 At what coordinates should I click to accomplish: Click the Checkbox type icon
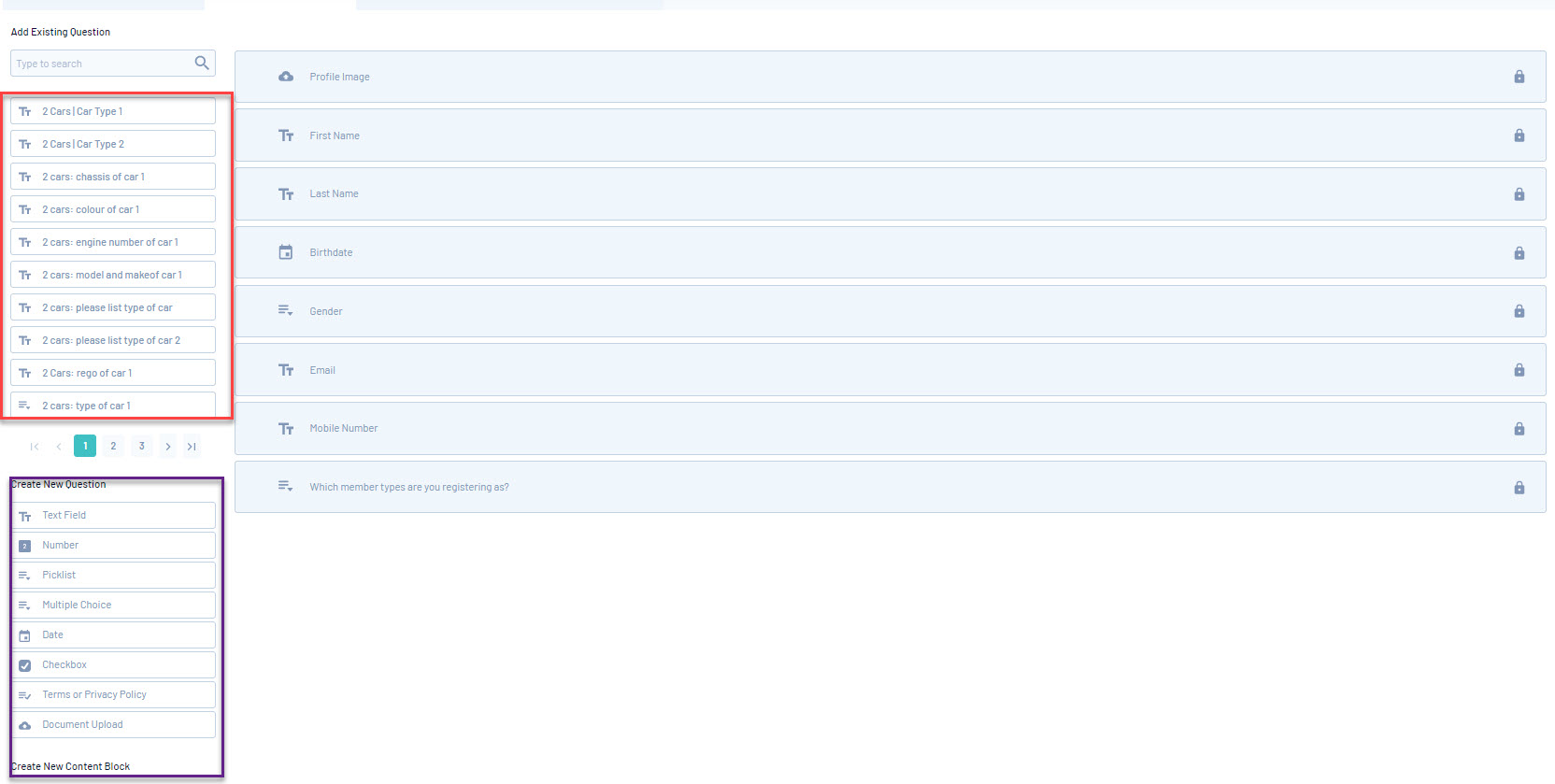tap(25, 665)
